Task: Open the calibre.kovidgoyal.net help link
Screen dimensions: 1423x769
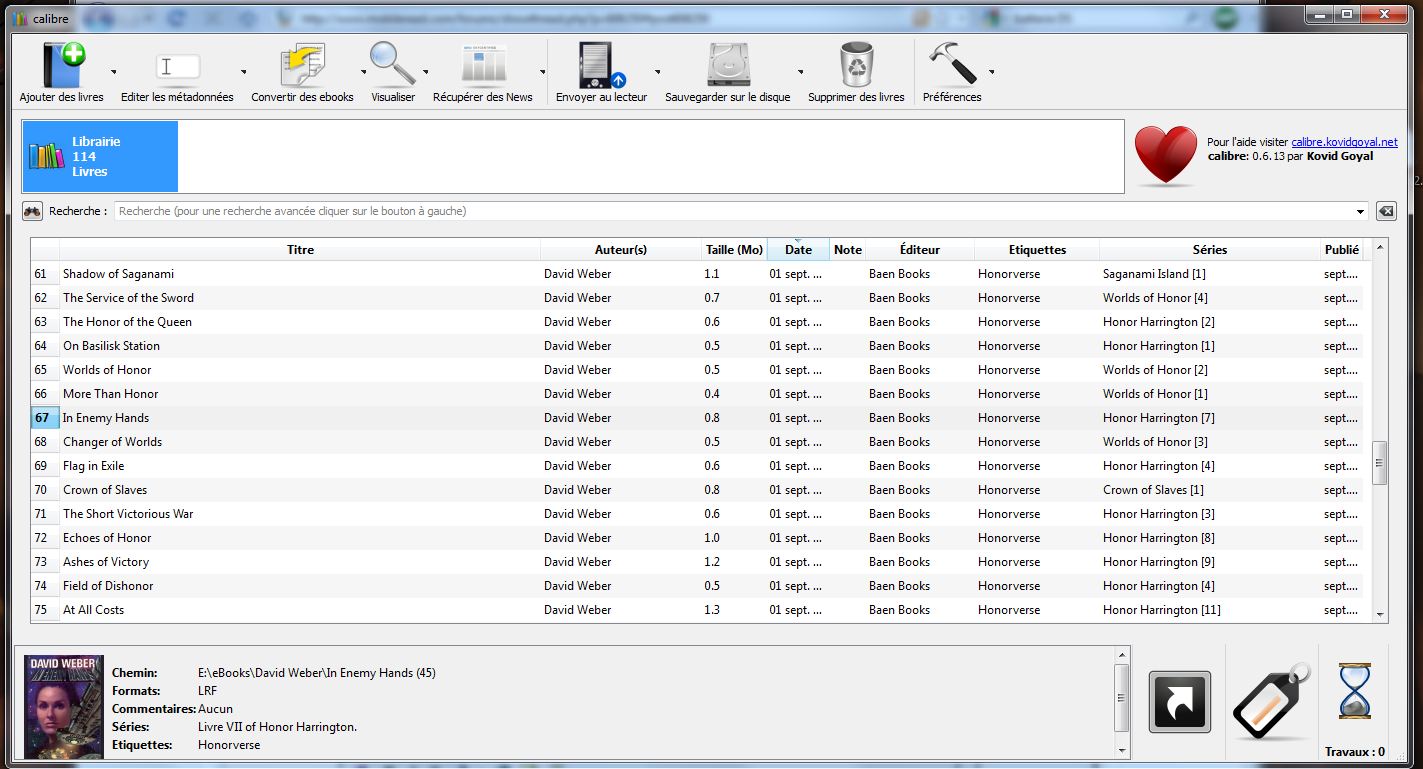Action: tap(1344, 142)
